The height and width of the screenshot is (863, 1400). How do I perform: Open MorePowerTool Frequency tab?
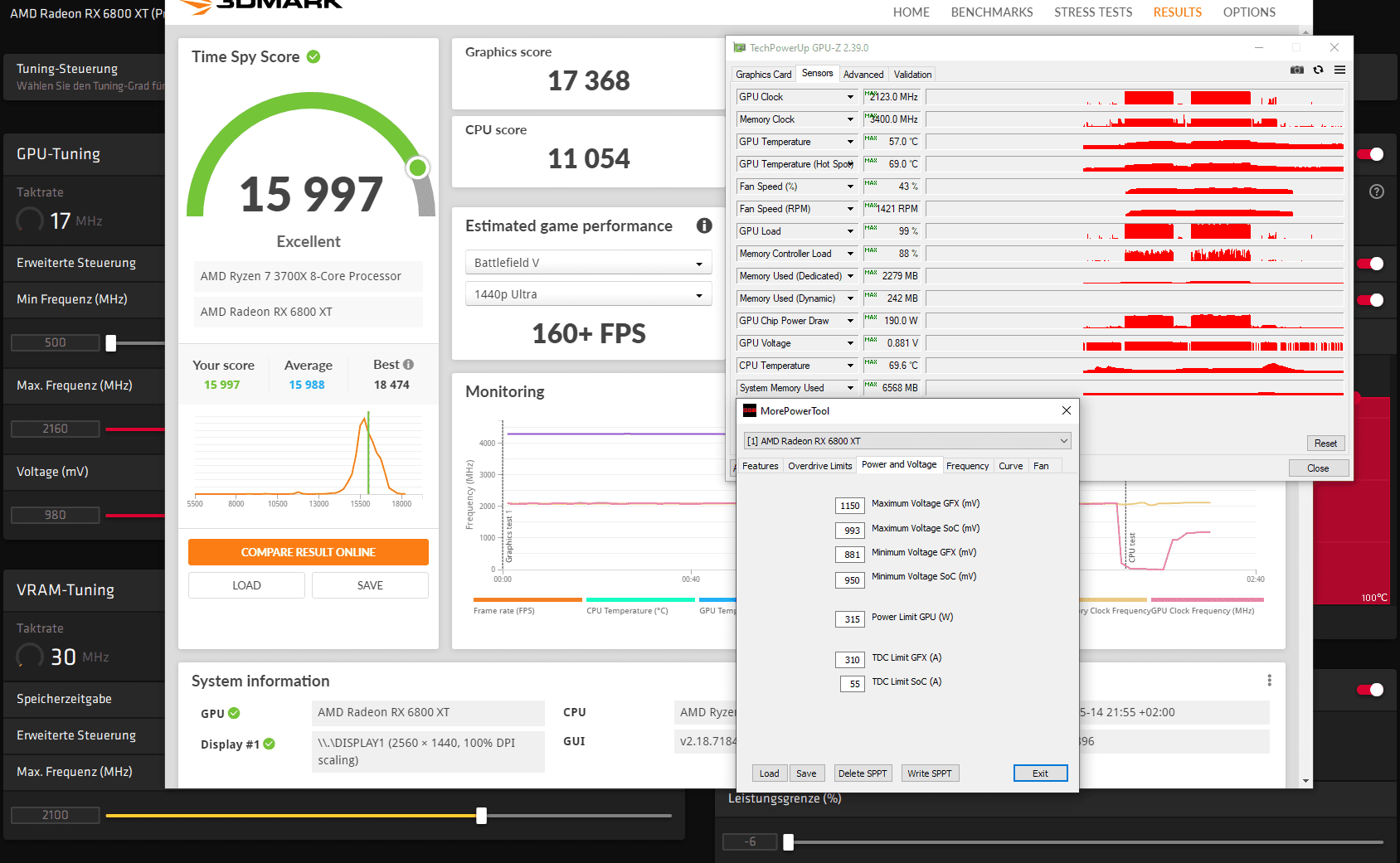coord(967,466)
